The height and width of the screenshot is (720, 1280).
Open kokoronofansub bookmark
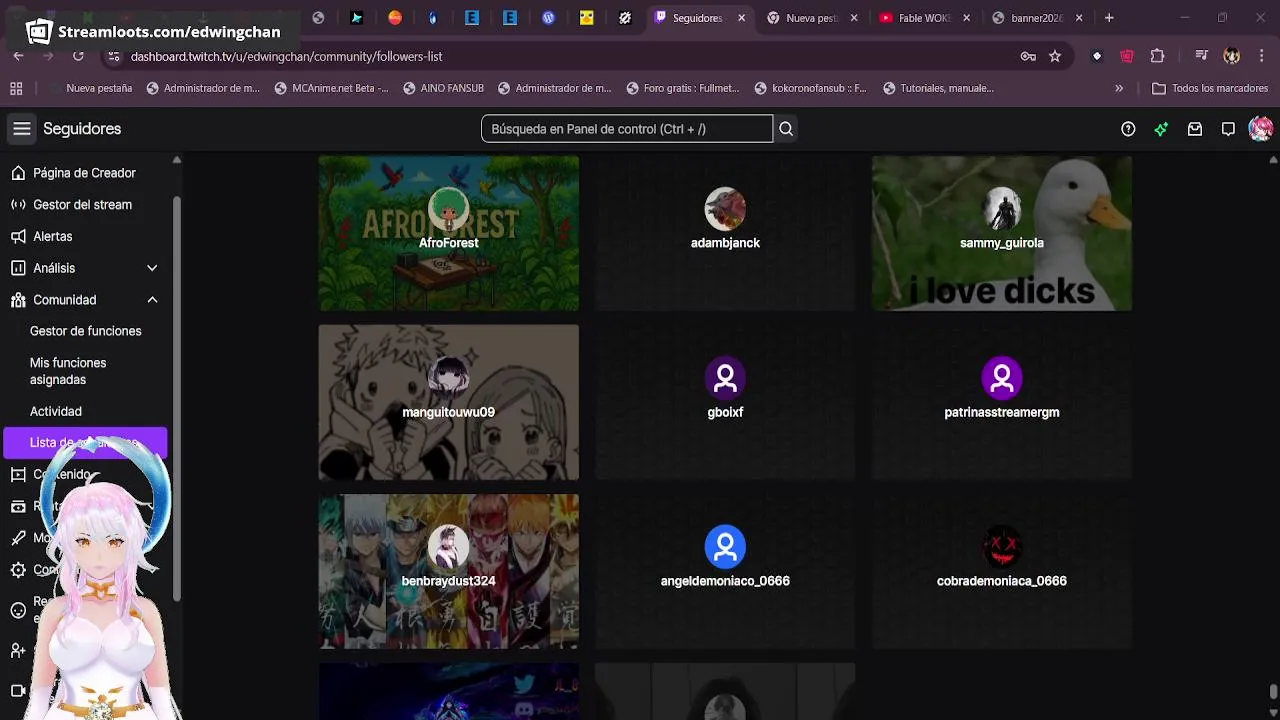coord(811,88)
